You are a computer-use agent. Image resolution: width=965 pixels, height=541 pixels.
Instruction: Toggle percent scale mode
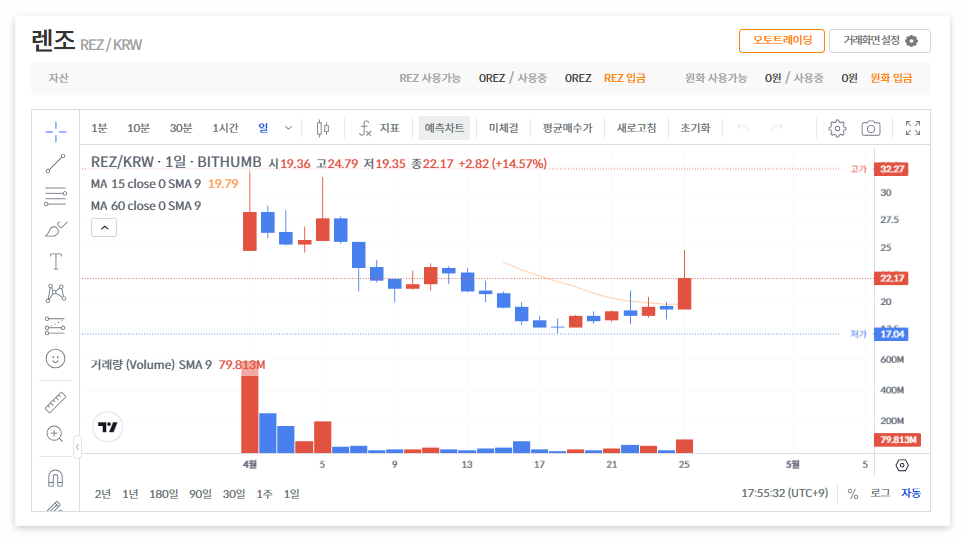click(x=852, y=494)
